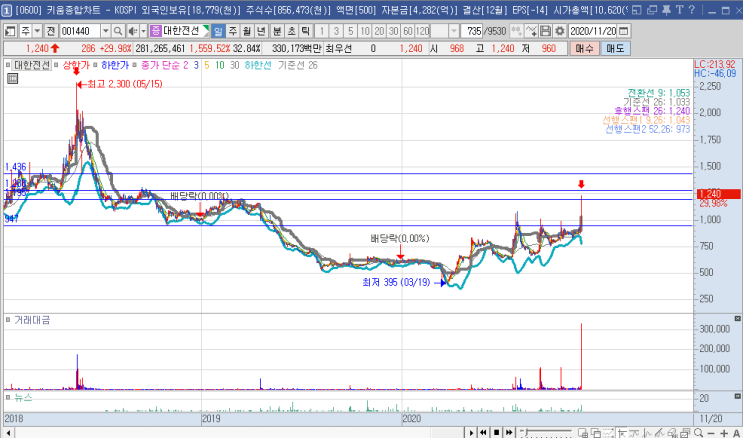This screenshot has height=438, width=743.
Task: Select the 분 (minute) chart period
Action: 277,31
